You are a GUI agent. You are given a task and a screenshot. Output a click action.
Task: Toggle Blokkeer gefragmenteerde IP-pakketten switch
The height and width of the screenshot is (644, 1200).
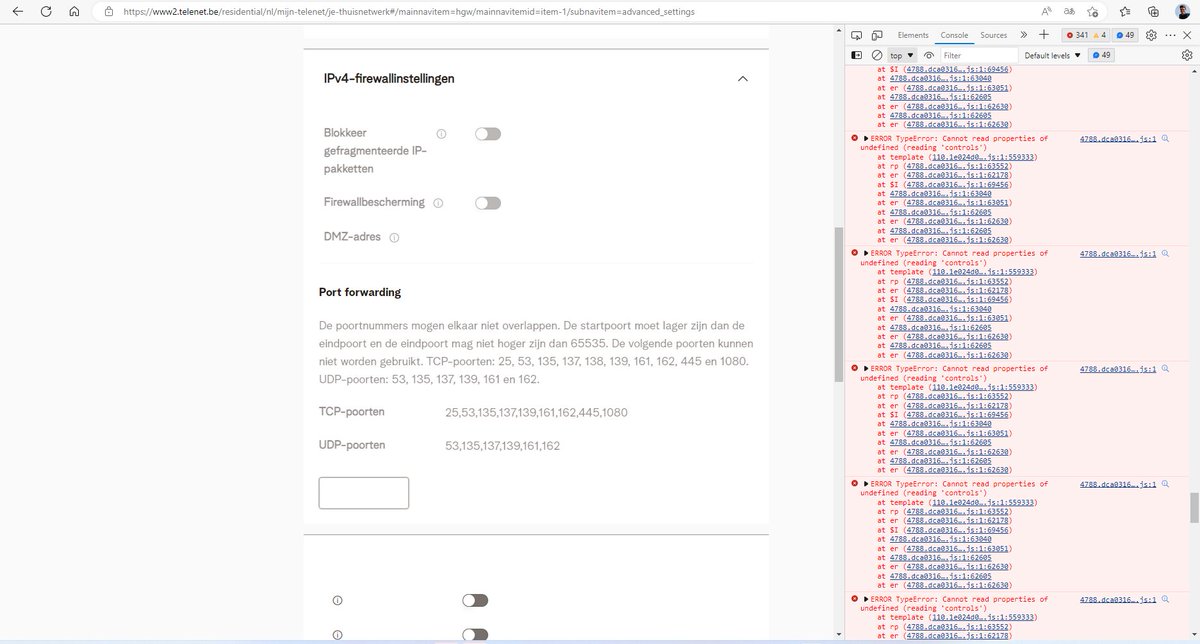488,134
